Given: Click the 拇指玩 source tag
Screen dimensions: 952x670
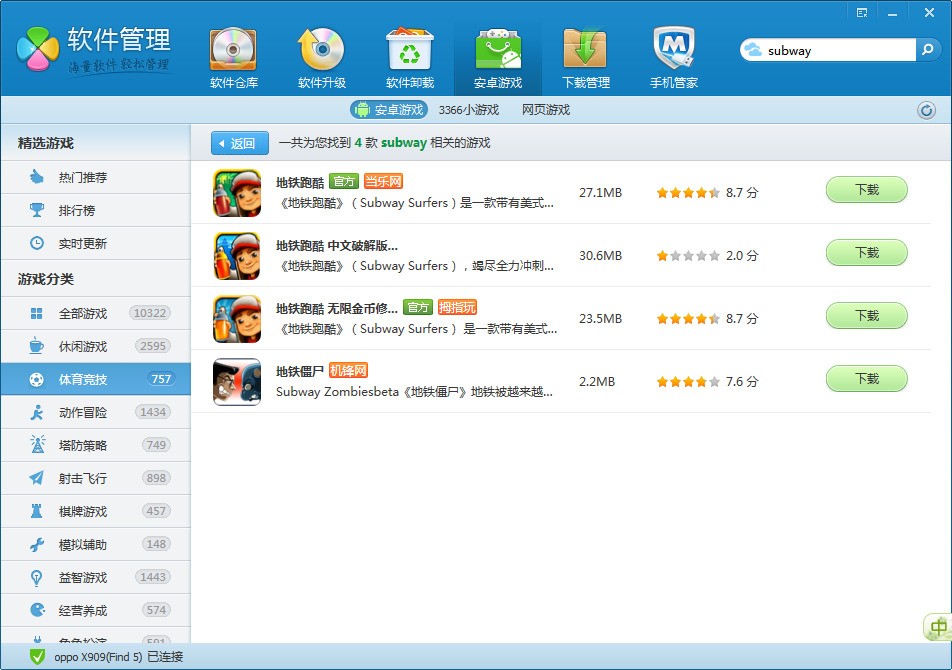Looking at the screenshot, I should (457, 308).
